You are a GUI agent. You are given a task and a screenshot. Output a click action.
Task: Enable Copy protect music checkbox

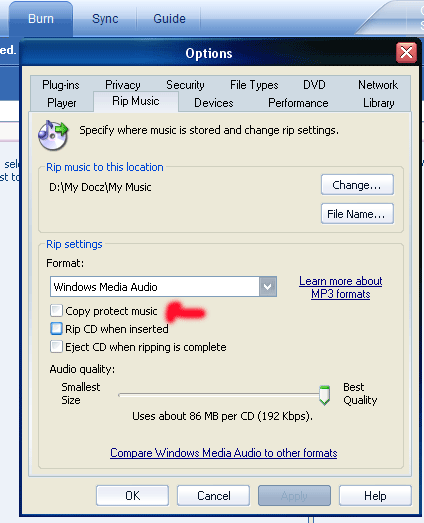(56, 311)
